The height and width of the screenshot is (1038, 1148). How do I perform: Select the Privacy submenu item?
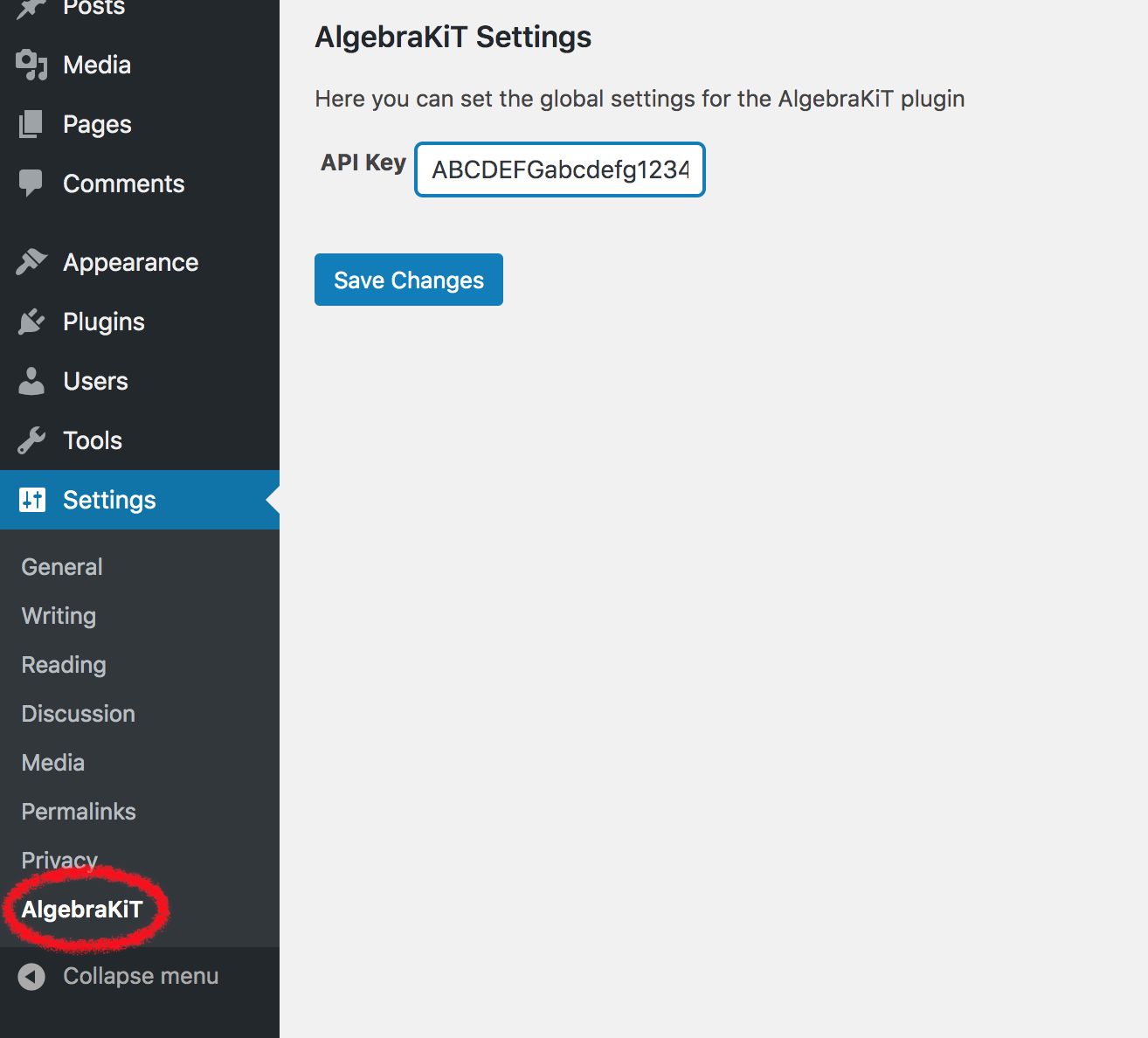tap(59, 860)
